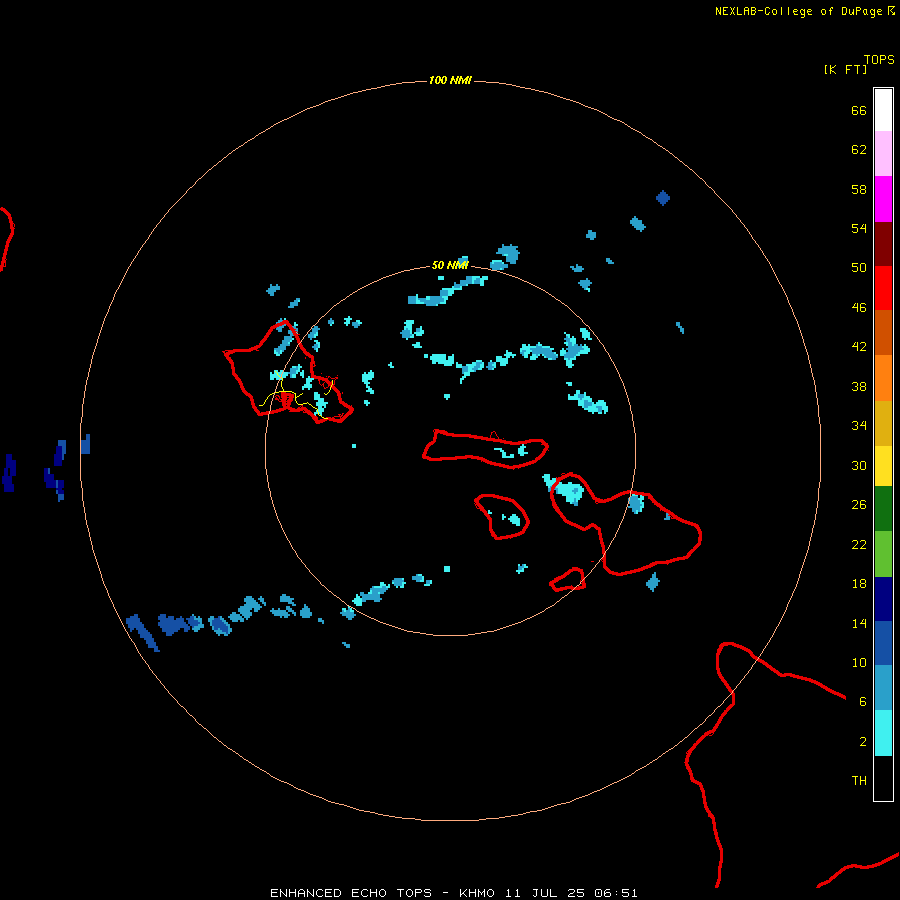Click the KHMO station identifier
This screenshot has height=900, width=900.
pos(477,893)
